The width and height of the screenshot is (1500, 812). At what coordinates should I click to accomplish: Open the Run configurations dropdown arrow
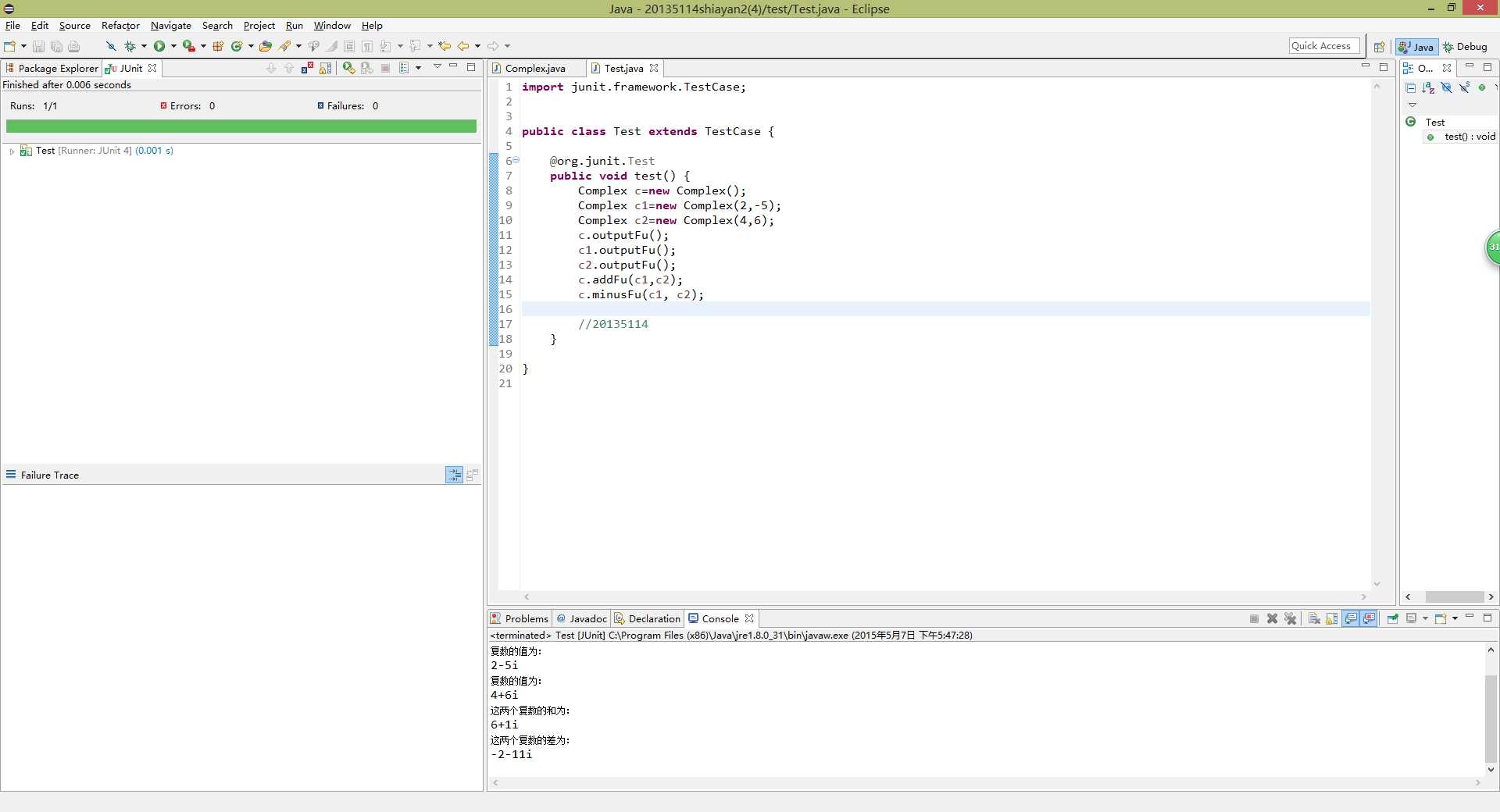[173, 46]
